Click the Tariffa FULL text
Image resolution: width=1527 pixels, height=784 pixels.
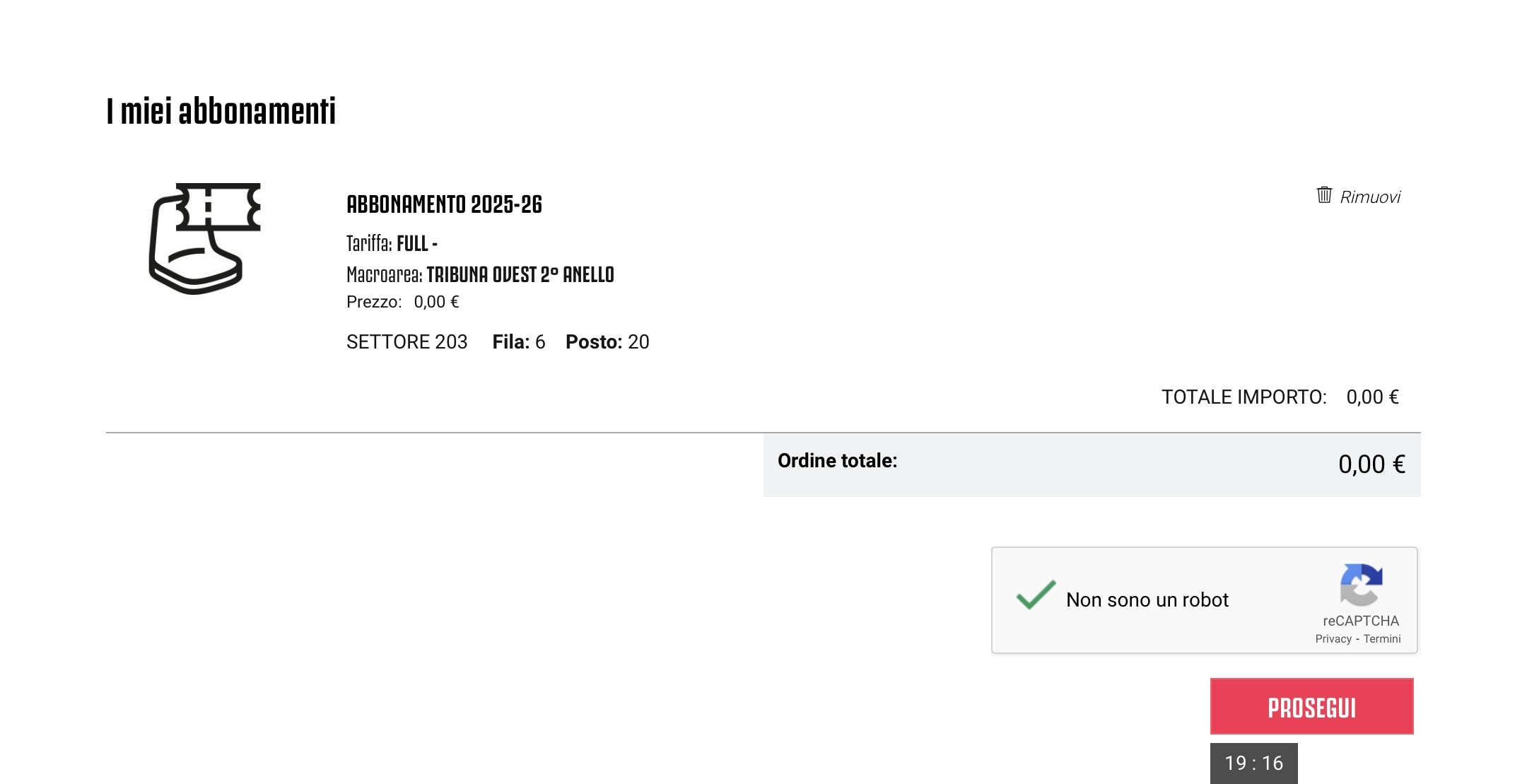pyautogui.click(x=392, y=244)
